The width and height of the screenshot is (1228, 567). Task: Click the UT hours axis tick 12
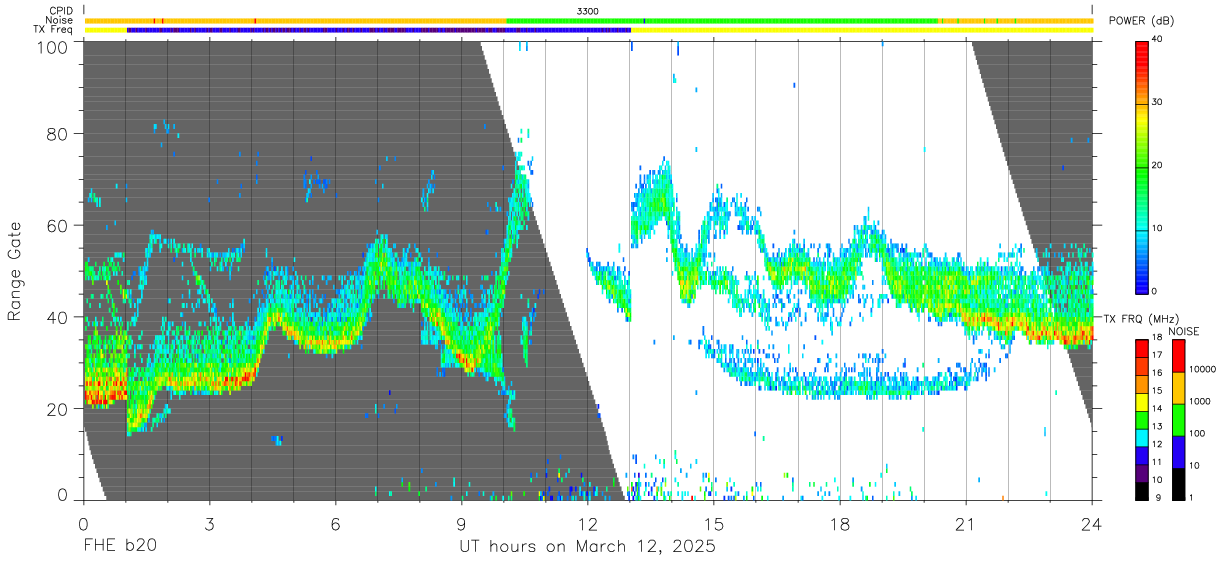[x=587, y=524]
